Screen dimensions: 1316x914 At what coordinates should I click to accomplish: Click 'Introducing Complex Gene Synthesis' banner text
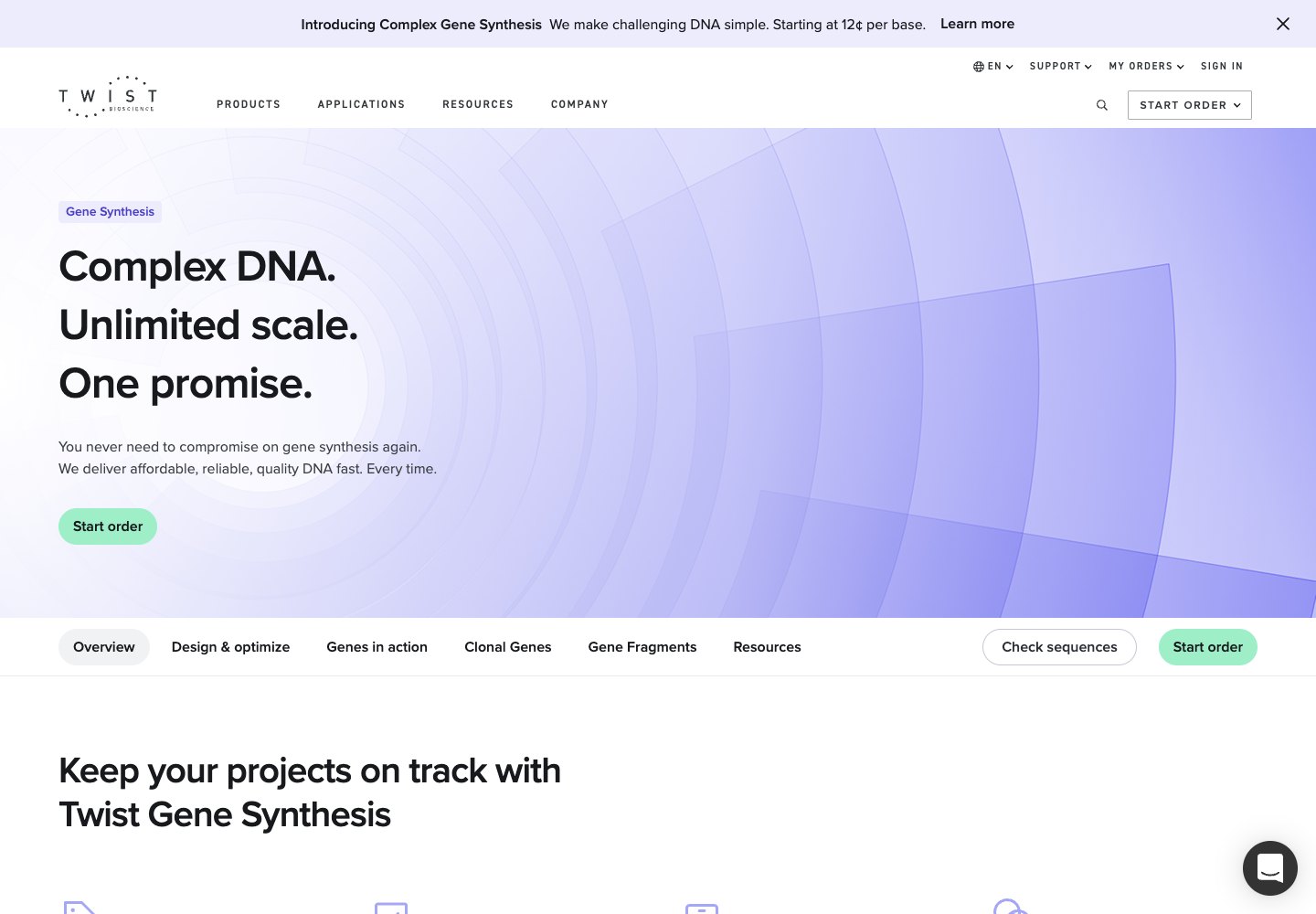click(421, 25)
